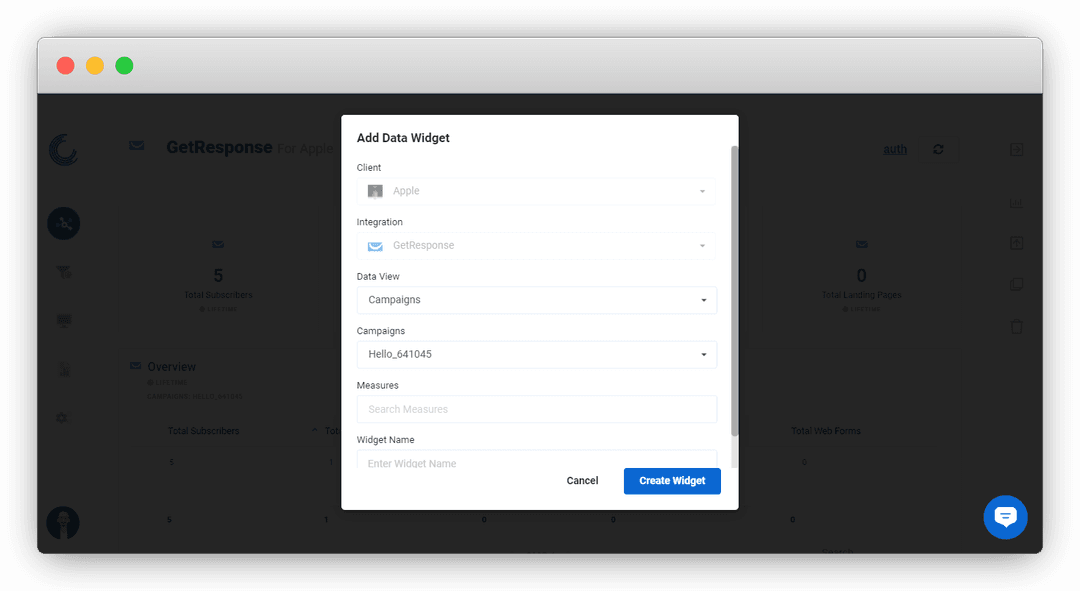Click the exit arrow icon at top right
The height and width of the screenshot is (591, 1080).
click(x=1016, y=149)
